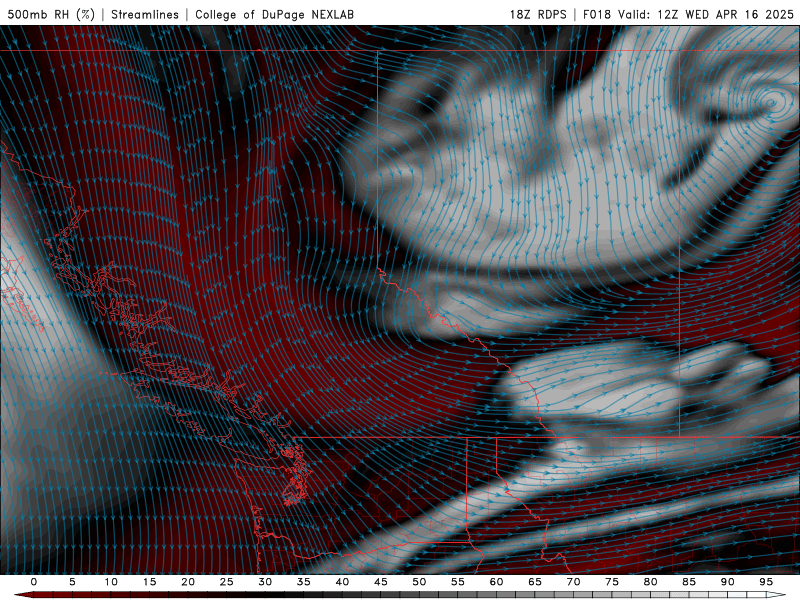Click the color bar label "0"
Image resolution: width=800 pixels, height=600 pixels.
(x=34, y=582)
